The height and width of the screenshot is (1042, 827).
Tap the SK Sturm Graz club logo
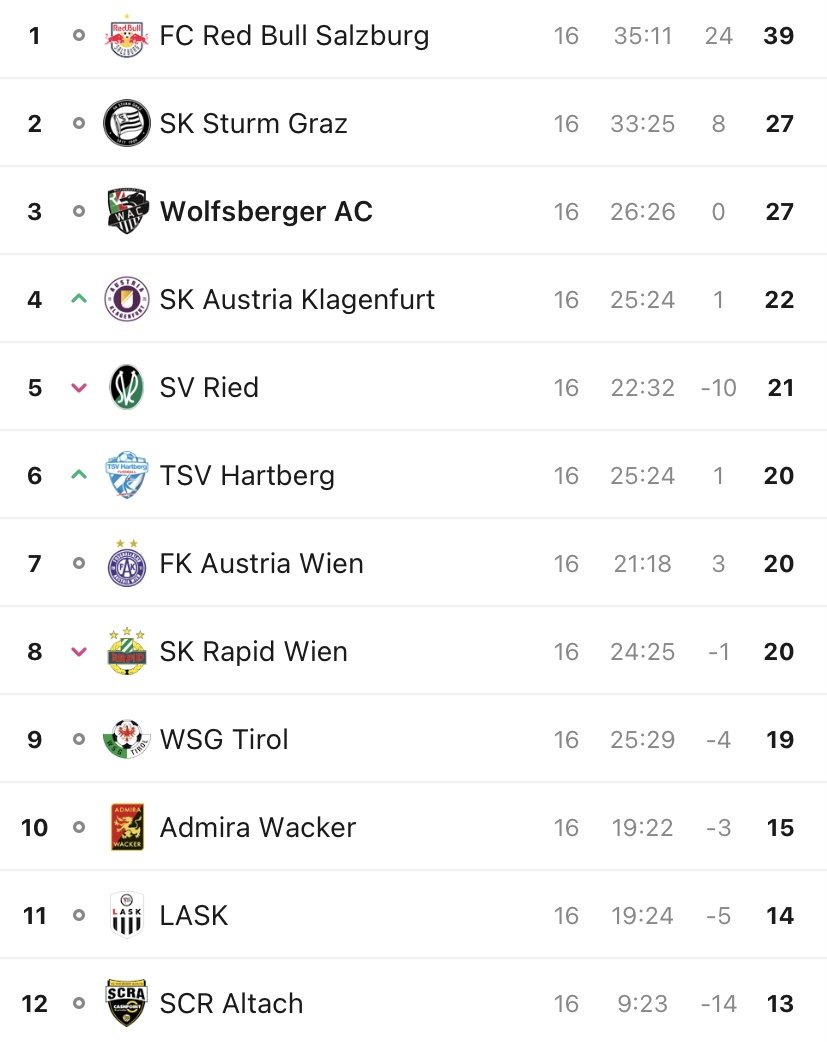tap(126, 123)
